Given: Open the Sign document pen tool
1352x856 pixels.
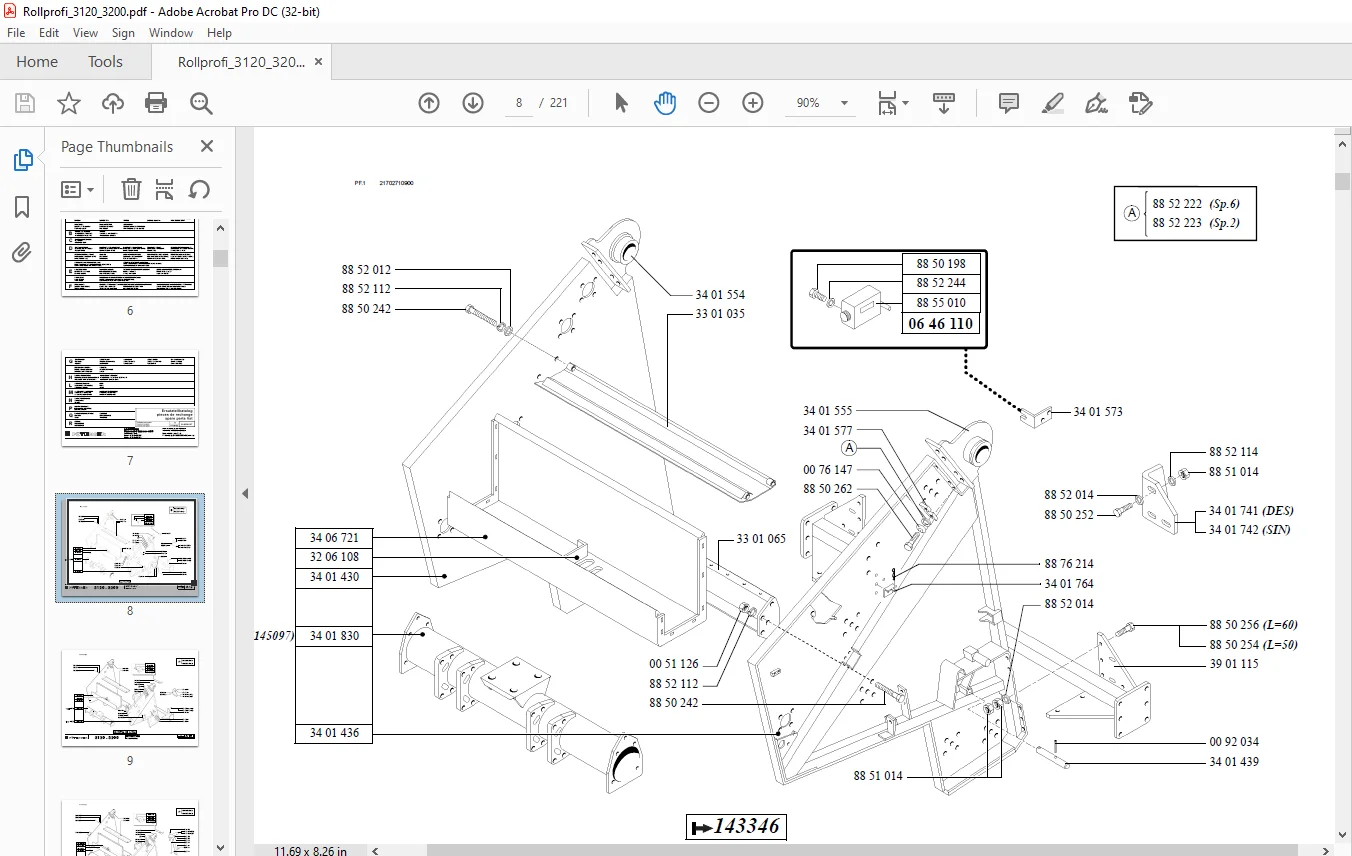Looking at the screenshot, I should click(1096, 103).
